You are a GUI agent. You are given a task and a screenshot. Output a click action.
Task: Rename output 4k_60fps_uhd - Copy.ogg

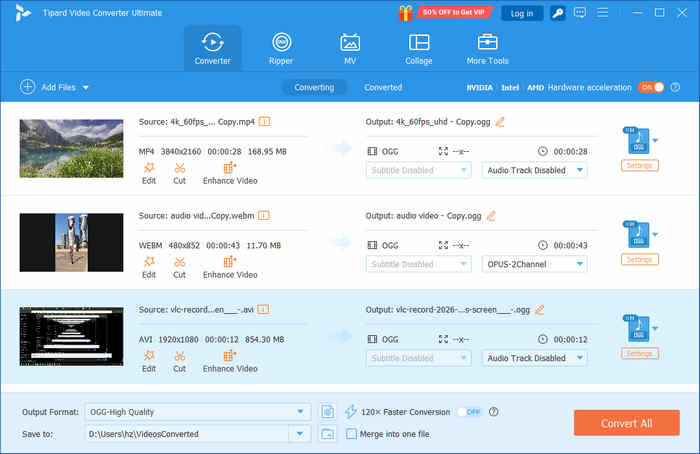point(500,121)
